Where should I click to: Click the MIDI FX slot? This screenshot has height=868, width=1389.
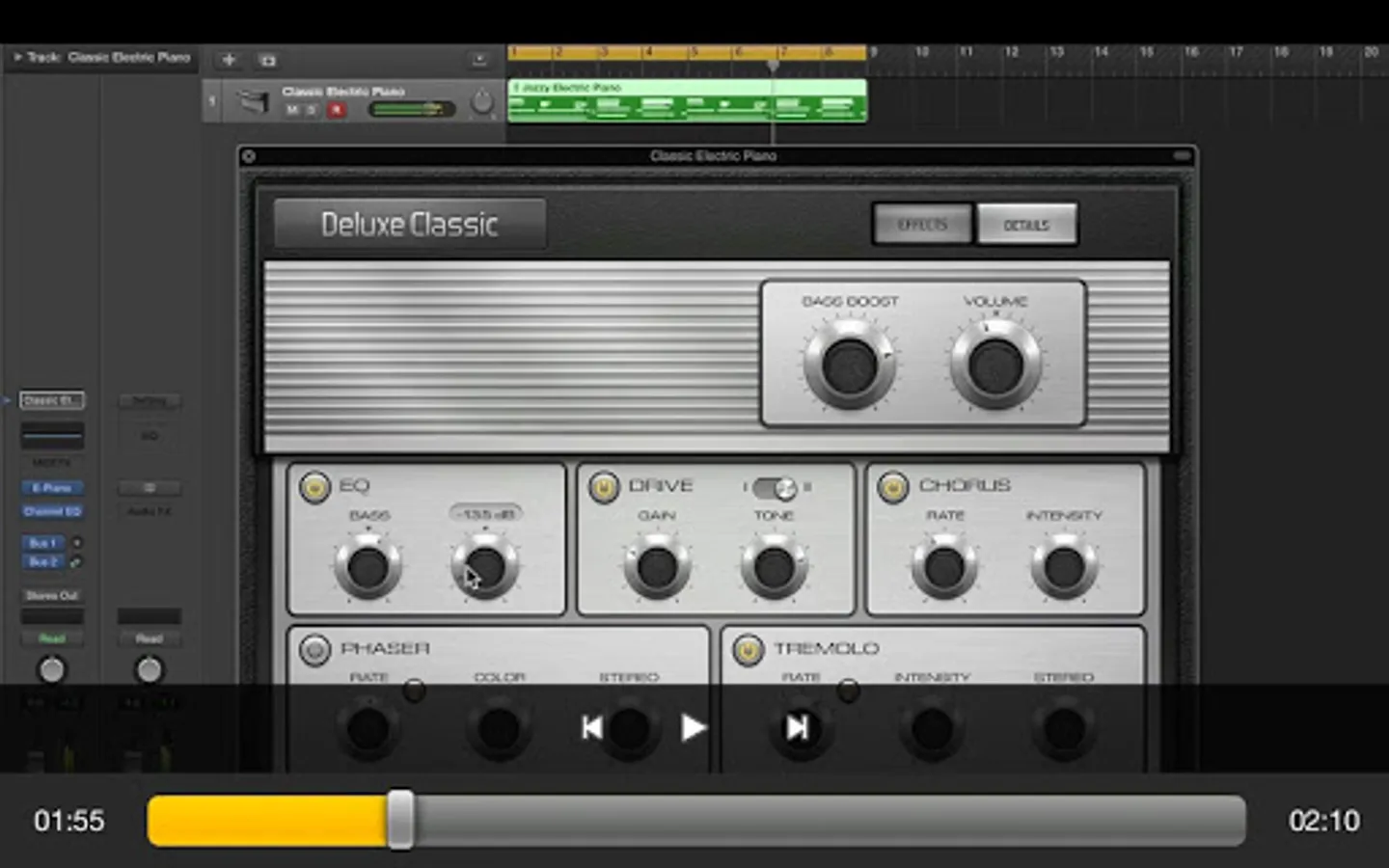point(52,463)
